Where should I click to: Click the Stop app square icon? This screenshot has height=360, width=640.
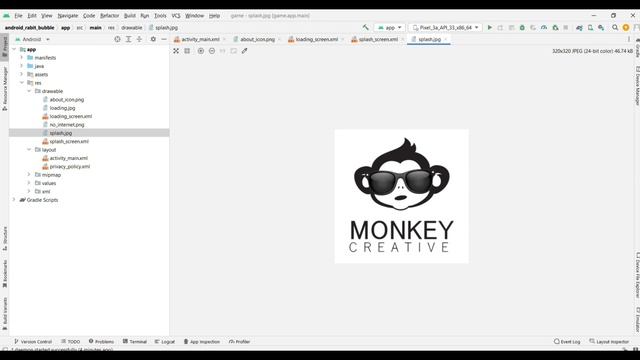566,27
